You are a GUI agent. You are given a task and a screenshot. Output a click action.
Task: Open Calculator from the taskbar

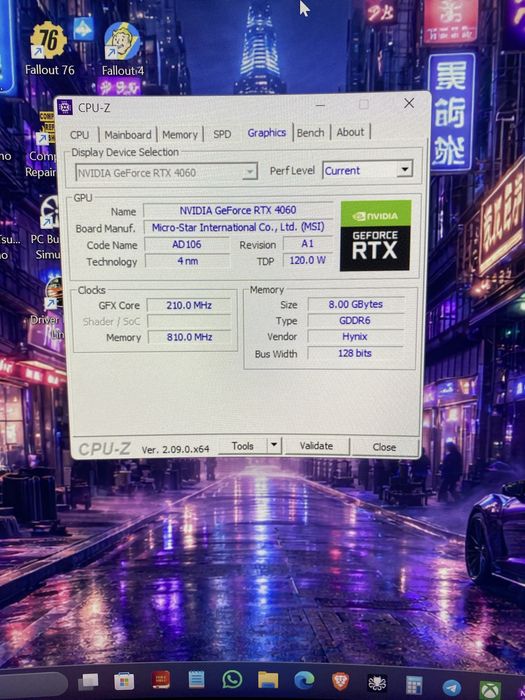[414, 685]
